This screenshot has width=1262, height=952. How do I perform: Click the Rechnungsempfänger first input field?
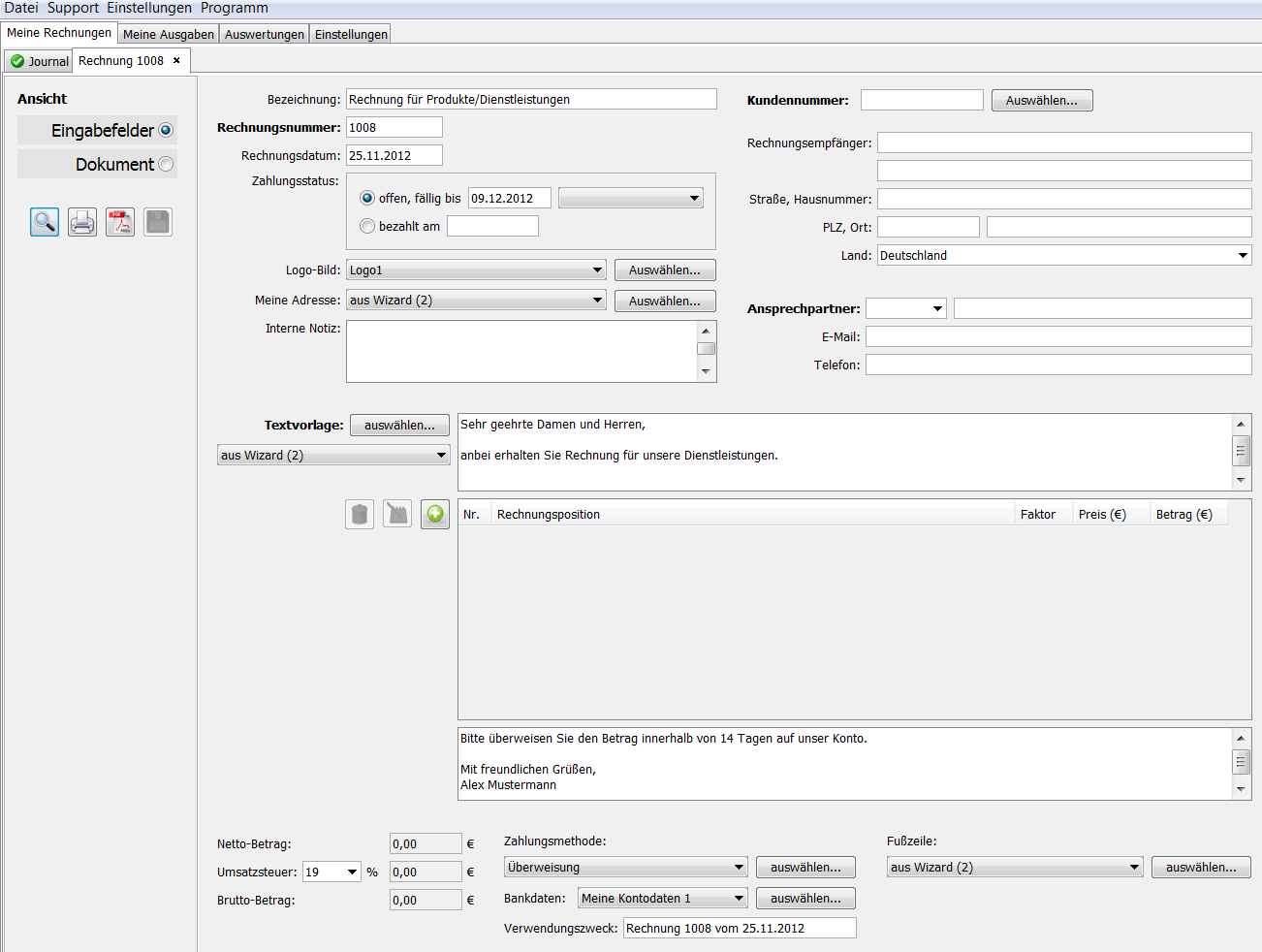pyautogui.click(x=1064, y=143)
